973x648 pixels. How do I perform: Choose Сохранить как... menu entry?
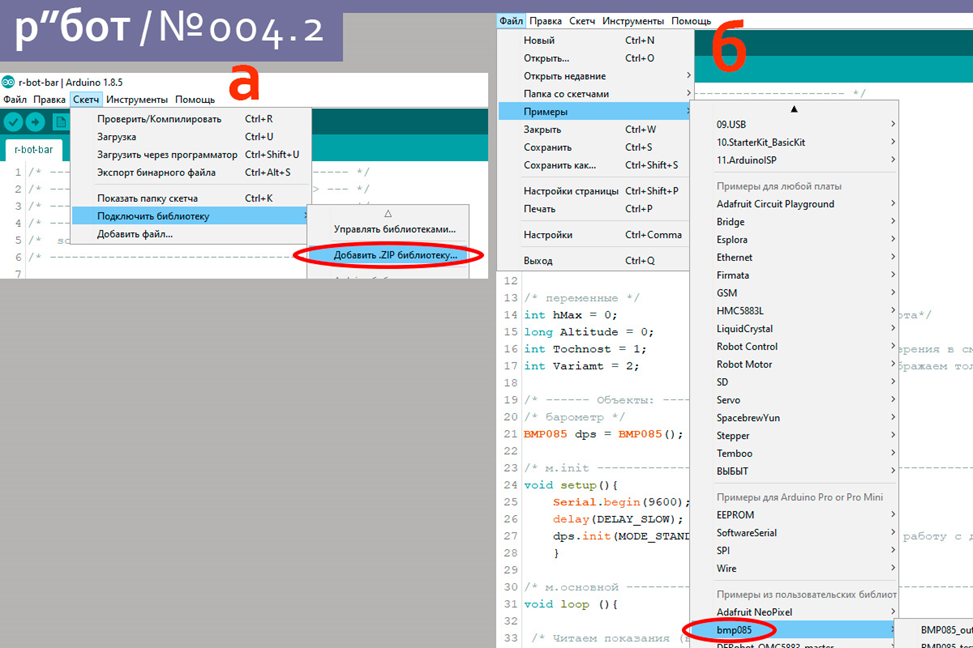[x=596, y=165]
